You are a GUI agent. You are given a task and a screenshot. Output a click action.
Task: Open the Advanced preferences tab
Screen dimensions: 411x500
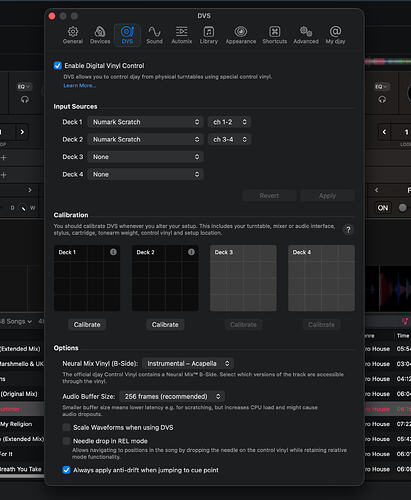click(306, 35)
